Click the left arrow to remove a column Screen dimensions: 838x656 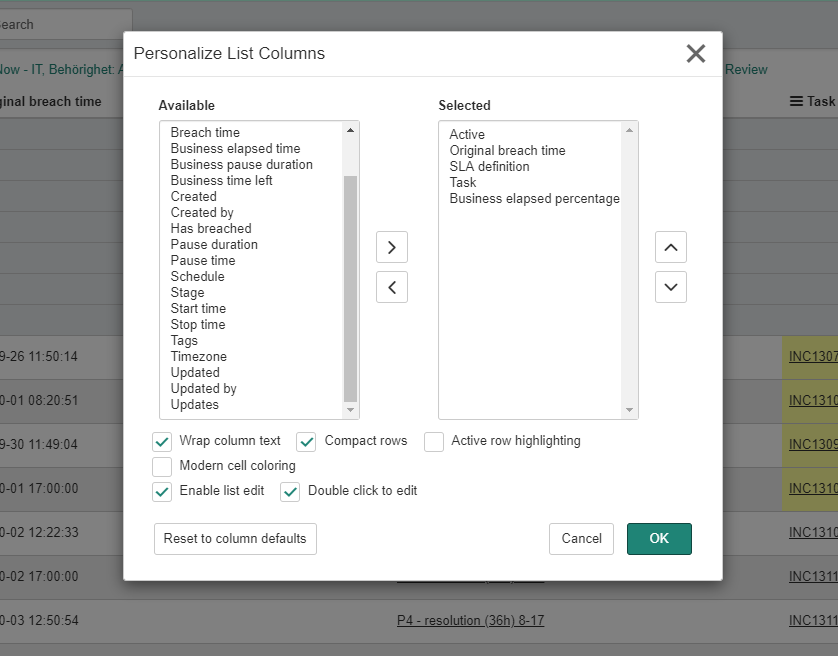[391, 287]
